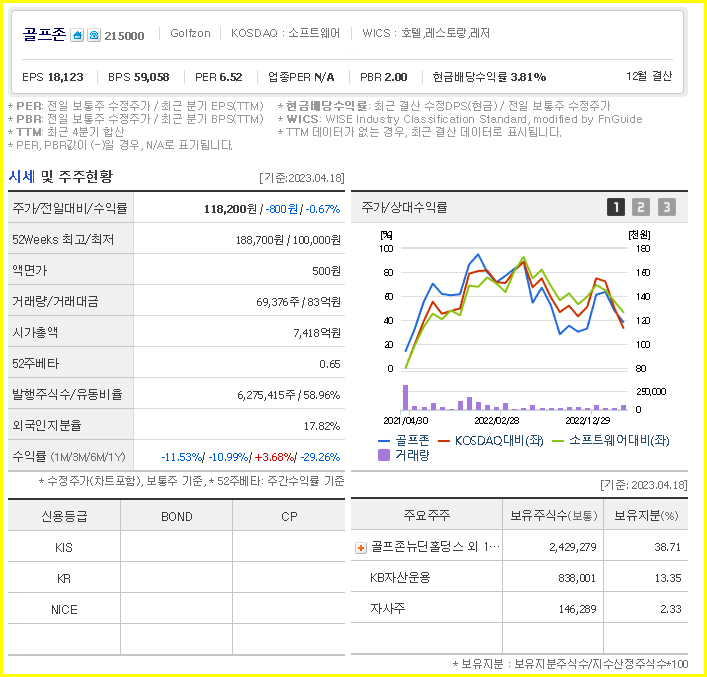This screenshot has height=677, width=707.
Task: Click the KOSDAQ : 소프트웨어 classification text
Action: coord(285,33)
